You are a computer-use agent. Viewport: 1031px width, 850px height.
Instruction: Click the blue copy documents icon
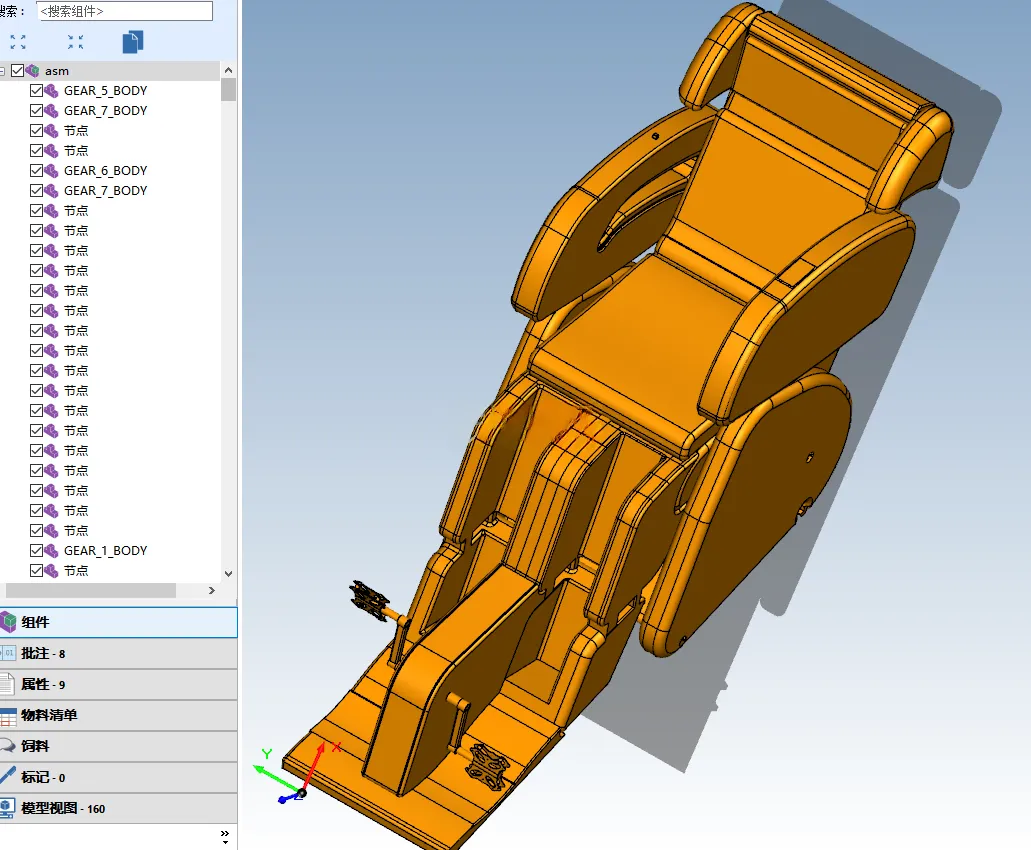click(x=133, y=42)
